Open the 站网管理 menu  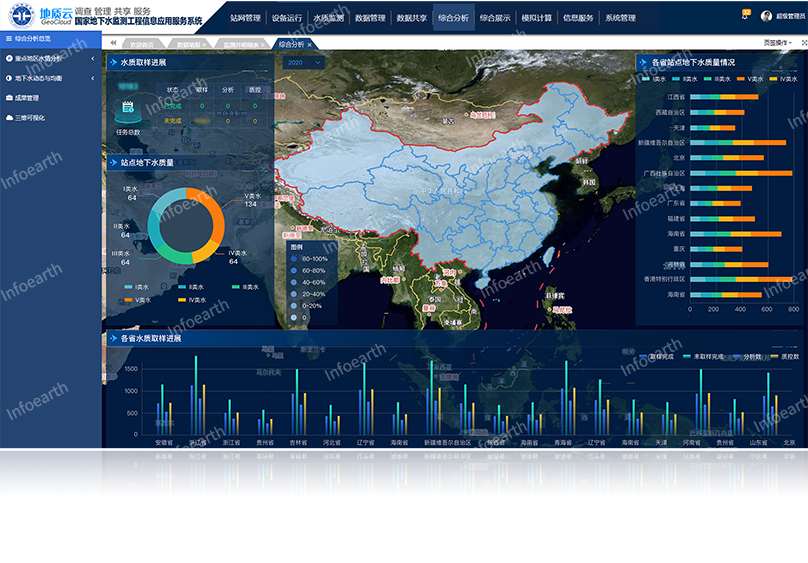[x=245, y=18]
